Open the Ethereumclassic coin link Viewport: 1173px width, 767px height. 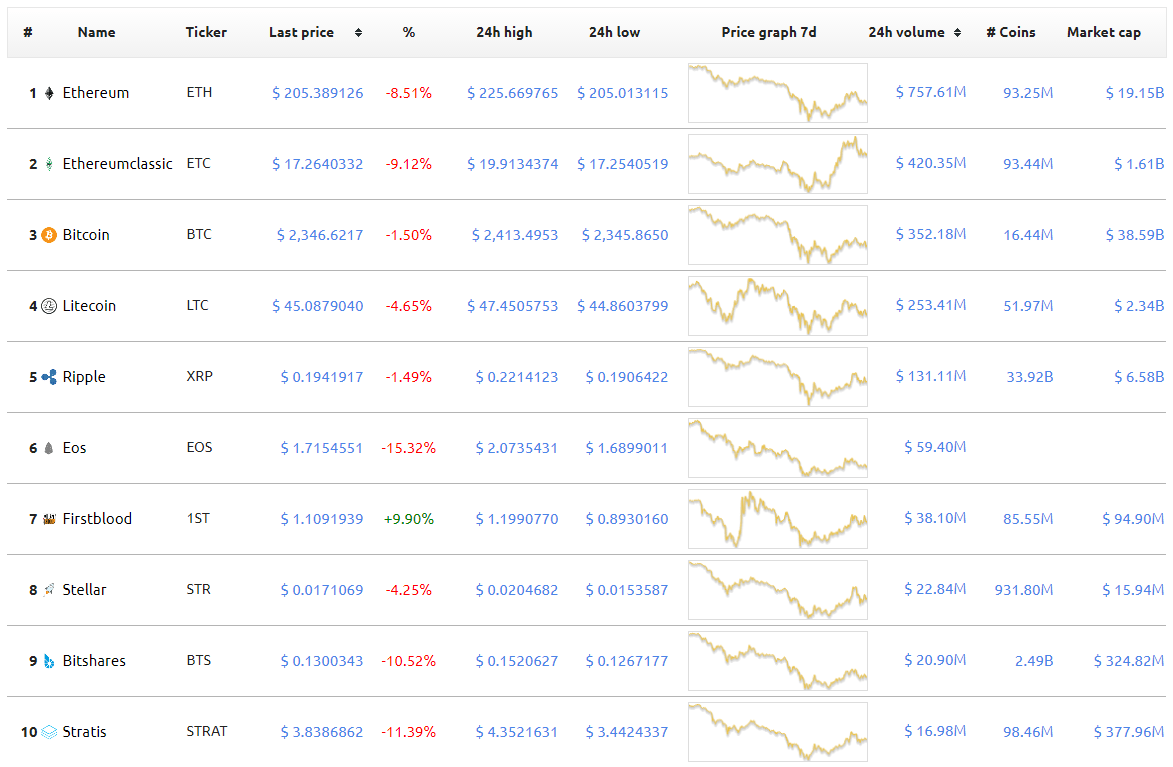click(x=117, y=164)
